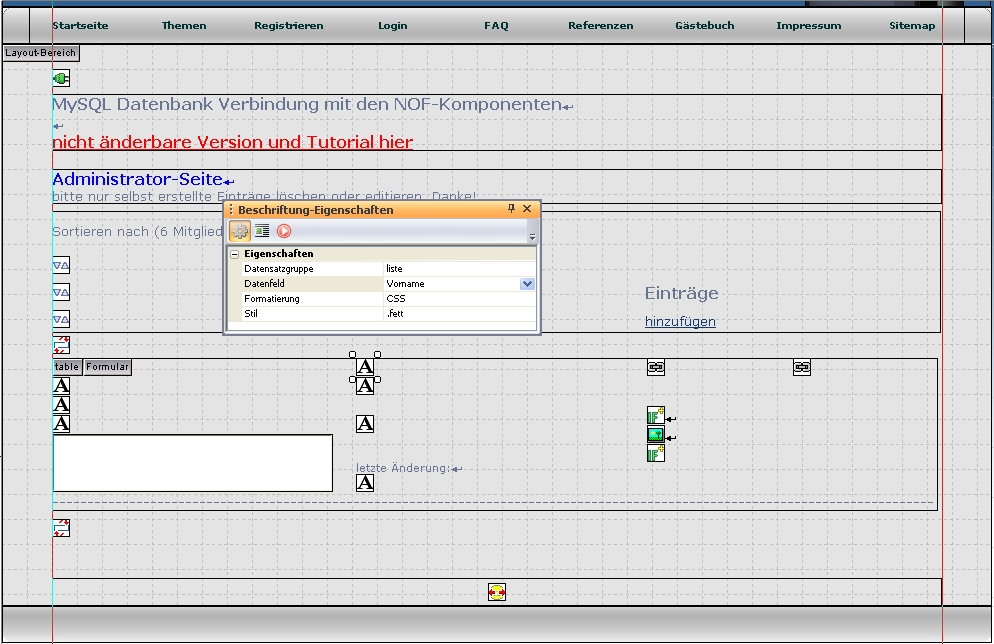Select the yellow icon with red arrows at page bottom

point(497,592)
